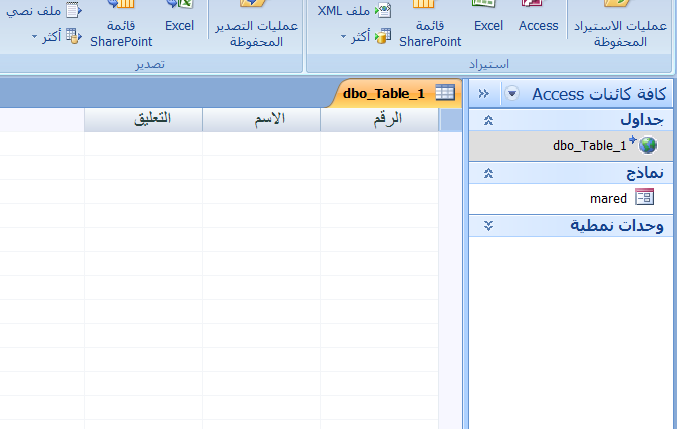Click the form icon next to mared

pos(644,197)
